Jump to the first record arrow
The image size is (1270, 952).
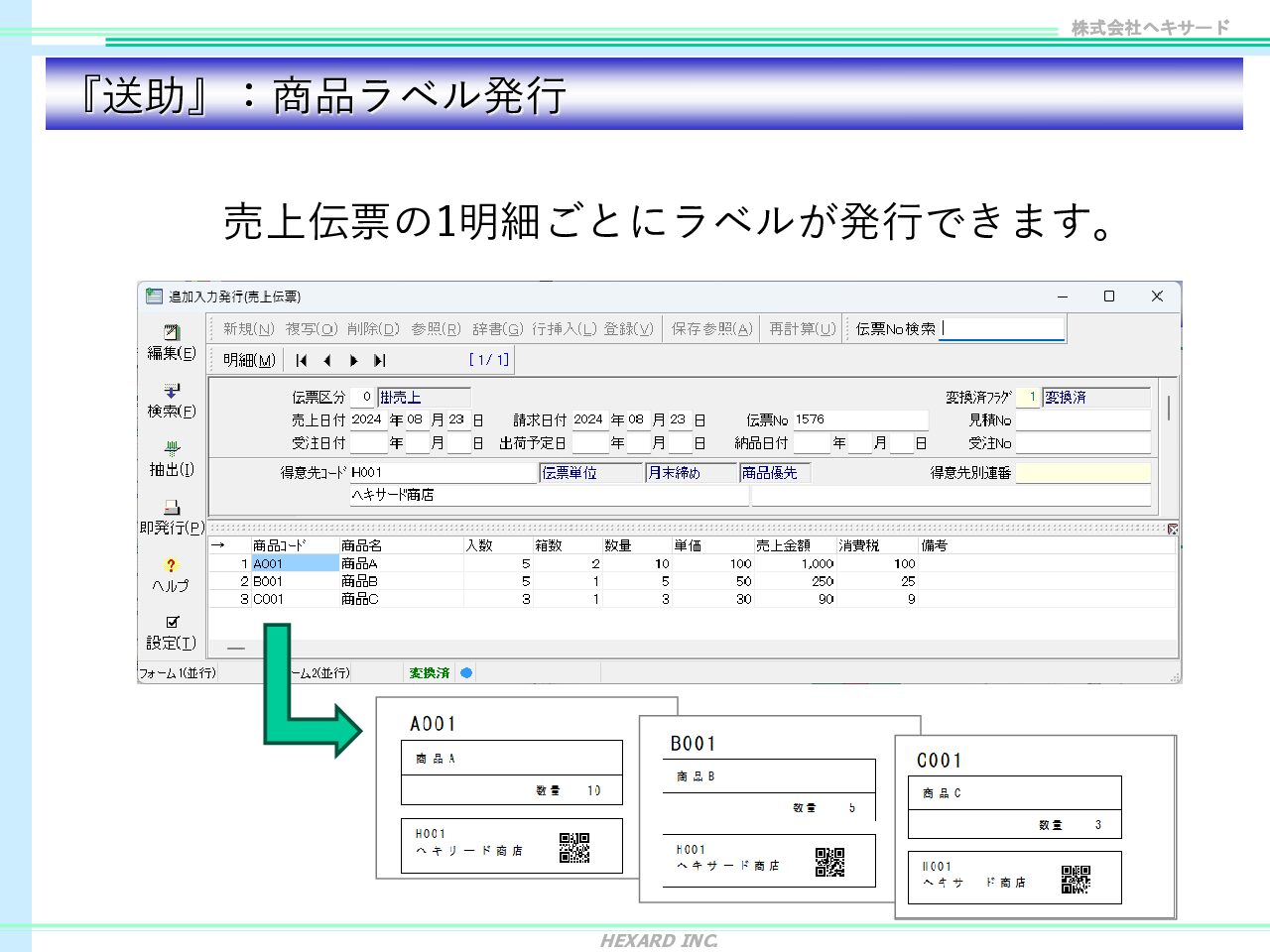coord(302,360)
